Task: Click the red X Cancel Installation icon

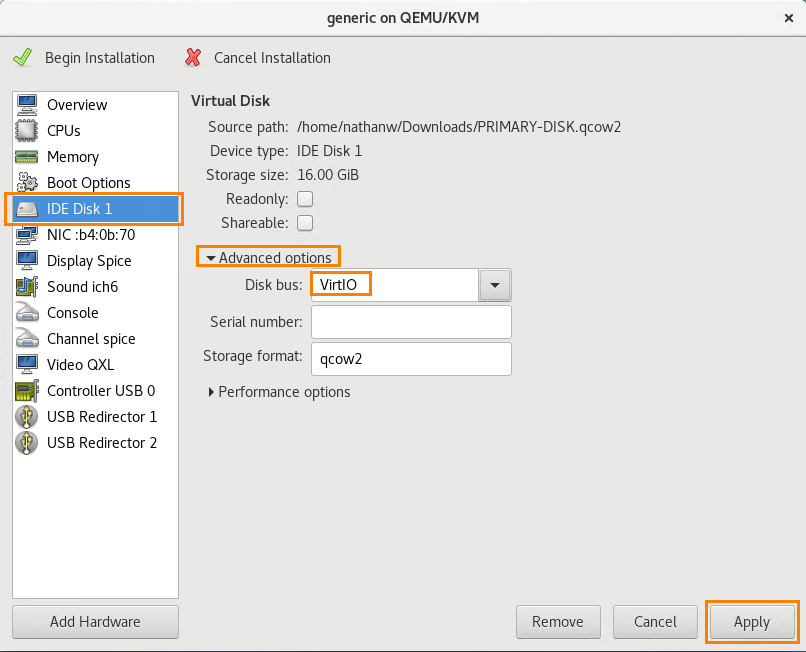Action: point(193,58)
